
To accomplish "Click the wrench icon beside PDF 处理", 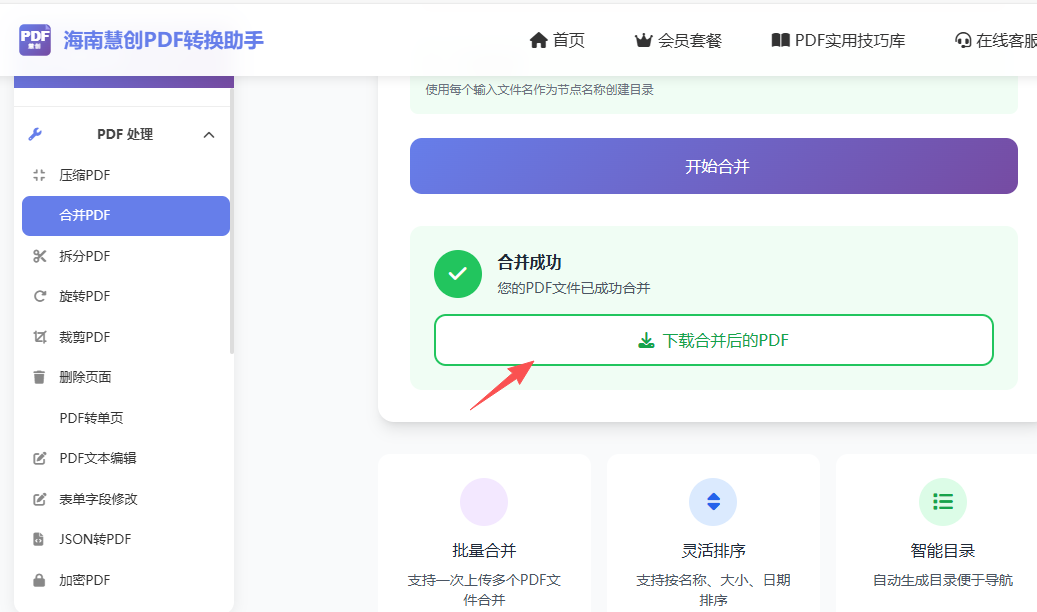I will pos(35,134).
